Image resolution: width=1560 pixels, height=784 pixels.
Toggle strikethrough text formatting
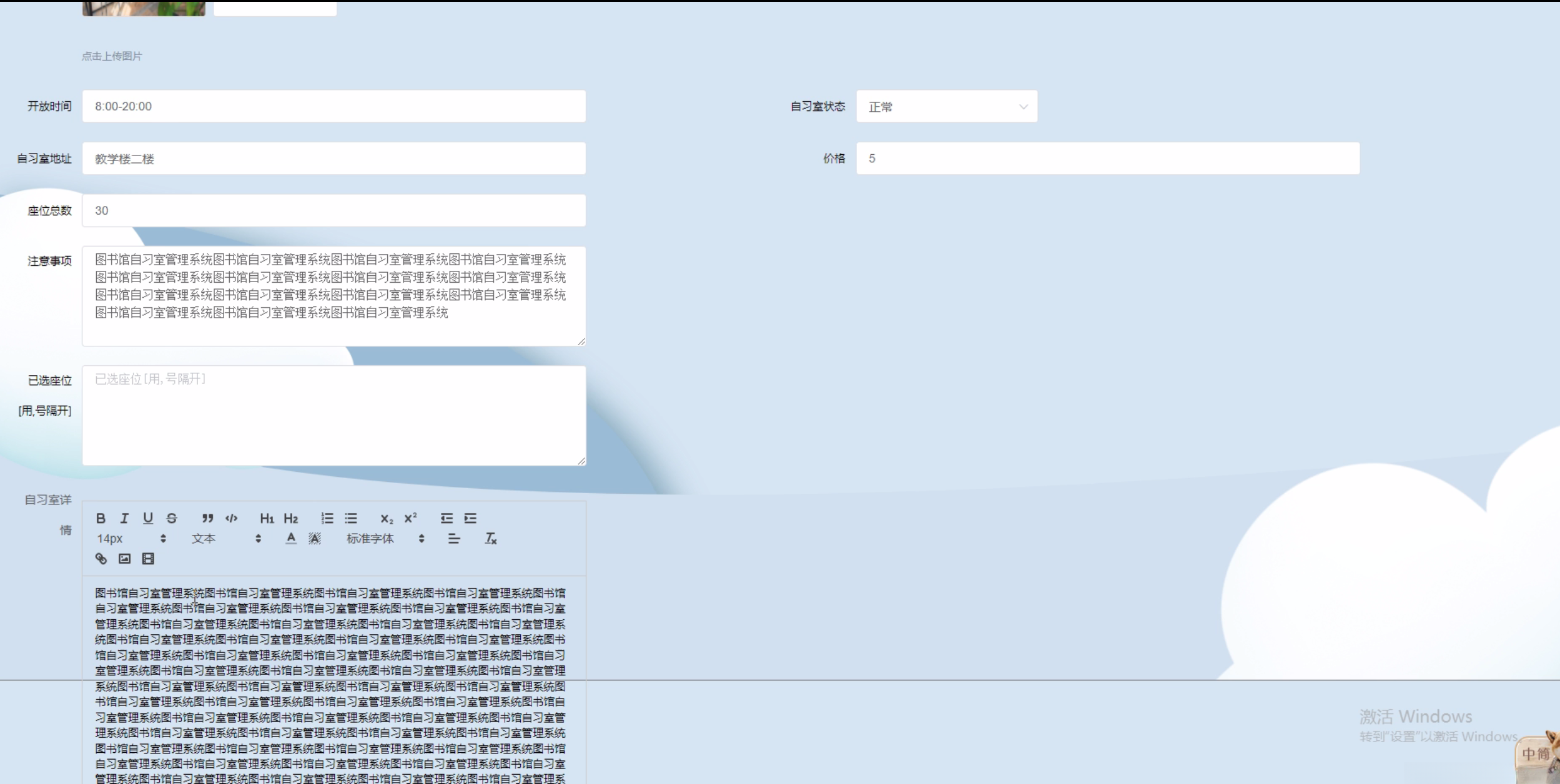(x=172, y=518)
